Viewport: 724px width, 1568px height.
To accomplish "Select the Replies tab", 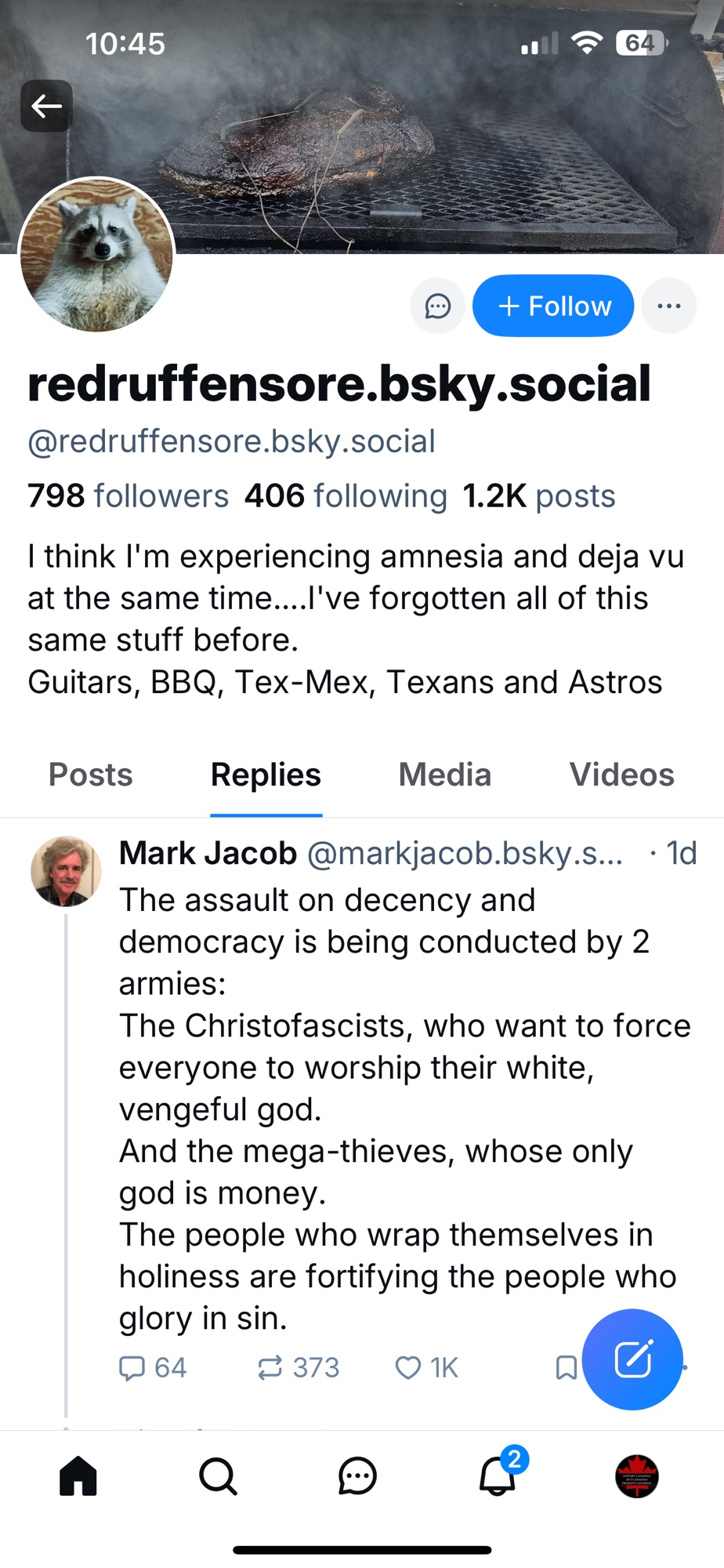I will pos(266,775).
